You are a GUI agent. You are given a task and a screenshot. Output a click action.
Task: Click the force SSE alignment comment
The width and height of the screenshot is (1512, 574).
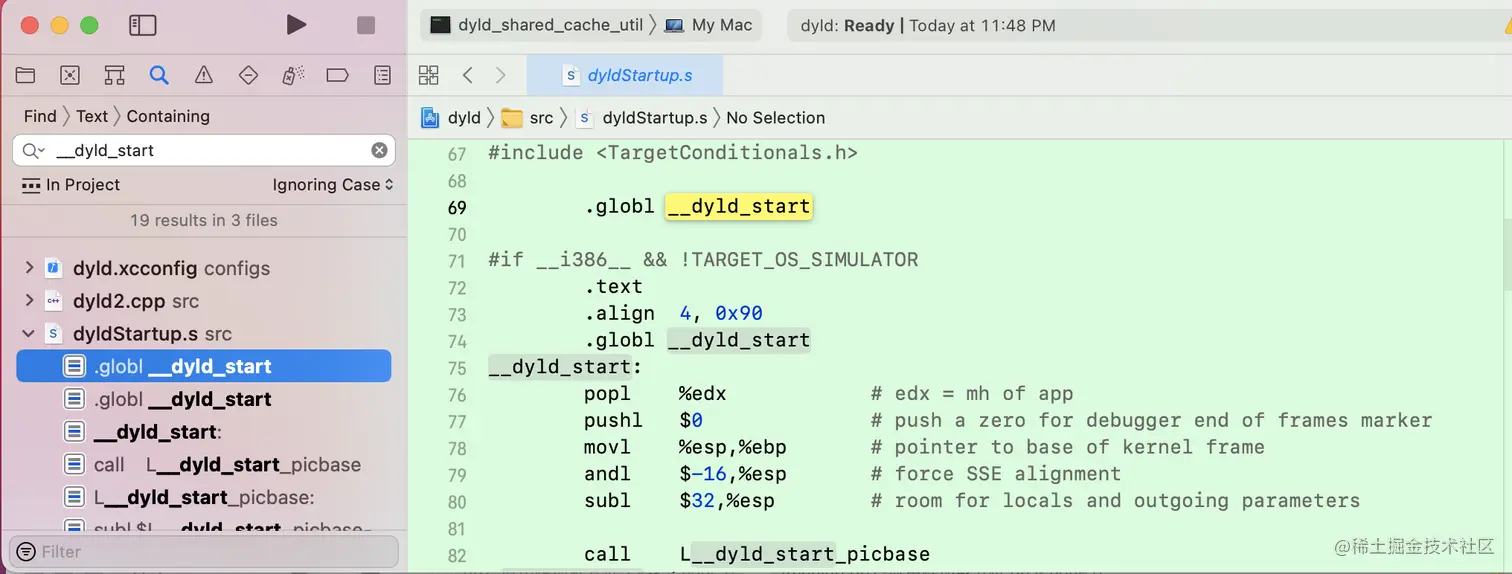click(996, 474)
